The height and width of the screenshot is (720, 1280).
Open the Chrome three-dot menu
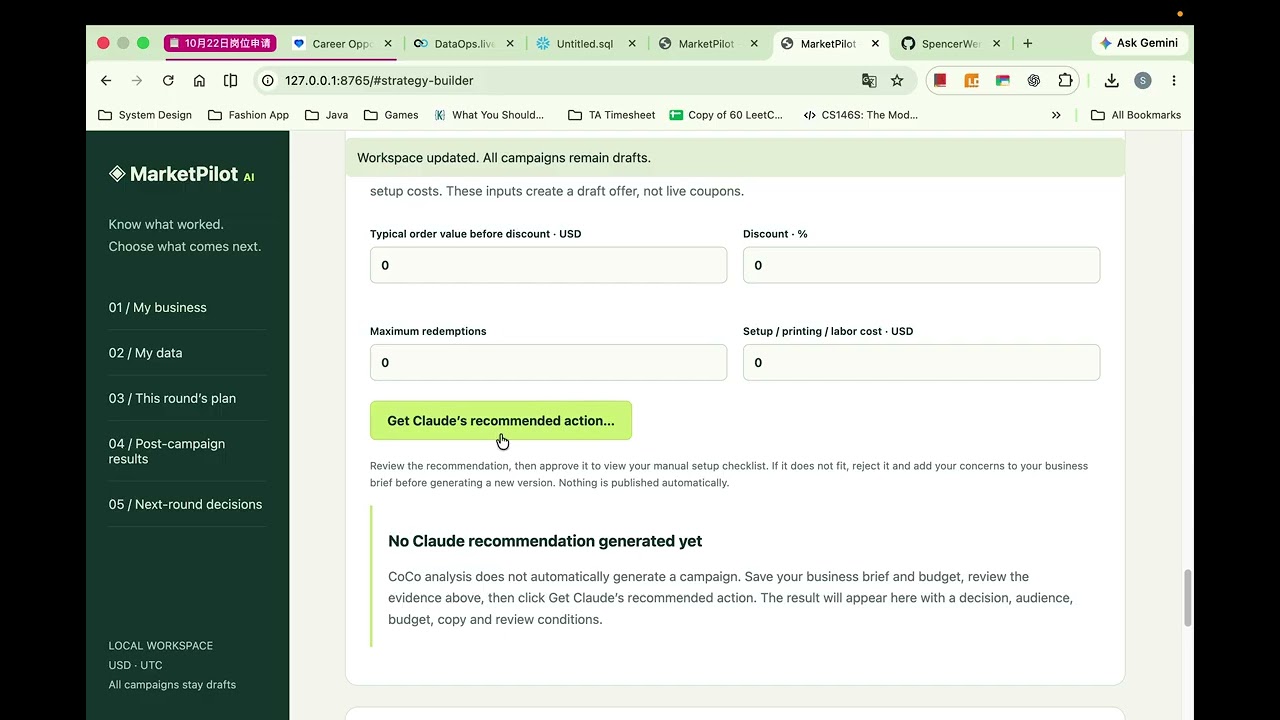click(1174, 81)
